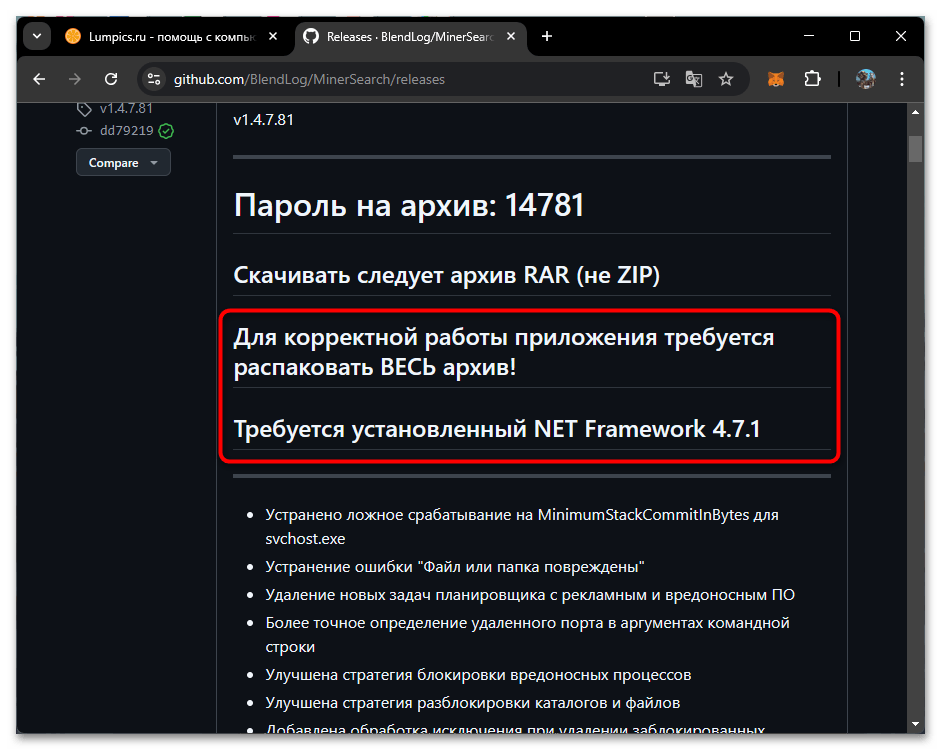Click bullet 'Файл или папка повреждены'
The height and width of the screenshot is (750, 941).
(455, 566)
